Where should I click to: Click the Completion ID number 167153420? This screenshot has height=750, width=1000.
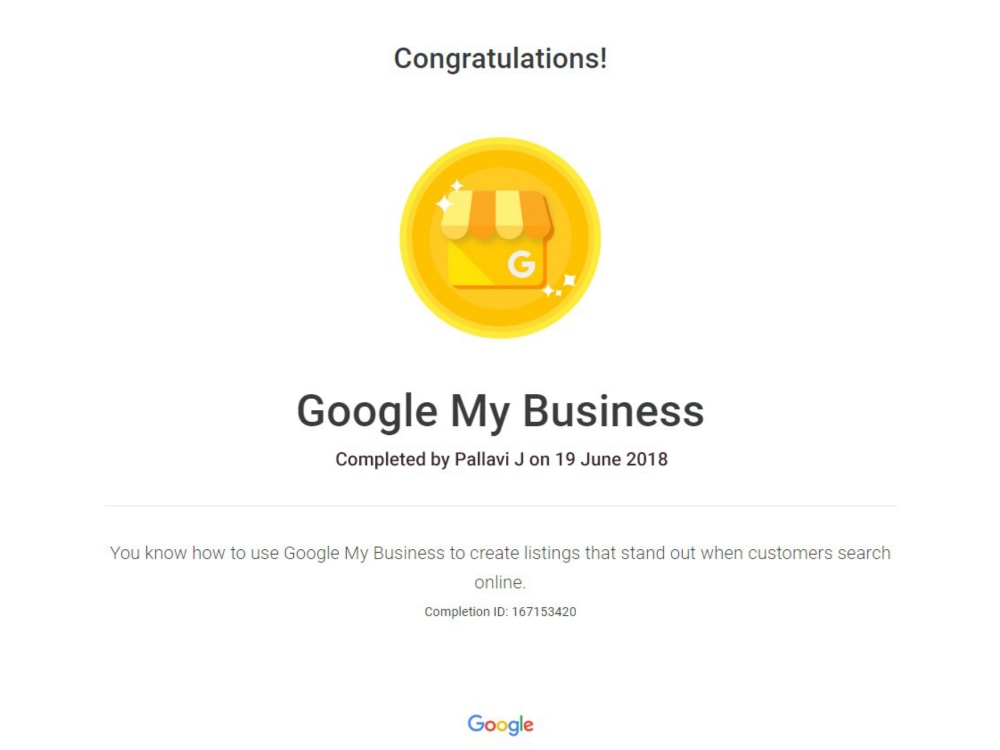[544, 612]
